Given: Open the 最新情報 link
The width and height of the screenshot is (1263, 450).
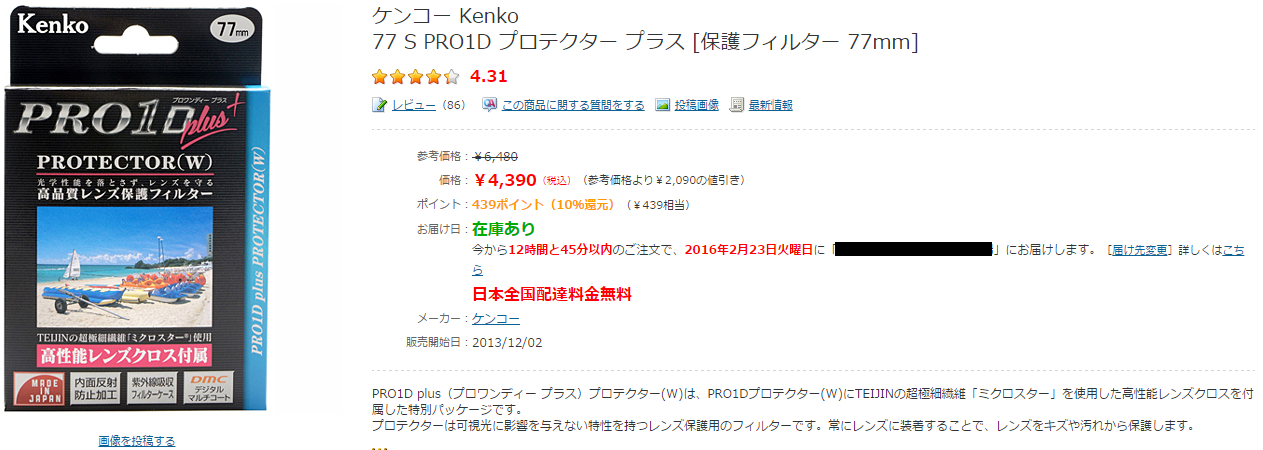Looking at the screenshot, I should [x=770, y=105].
